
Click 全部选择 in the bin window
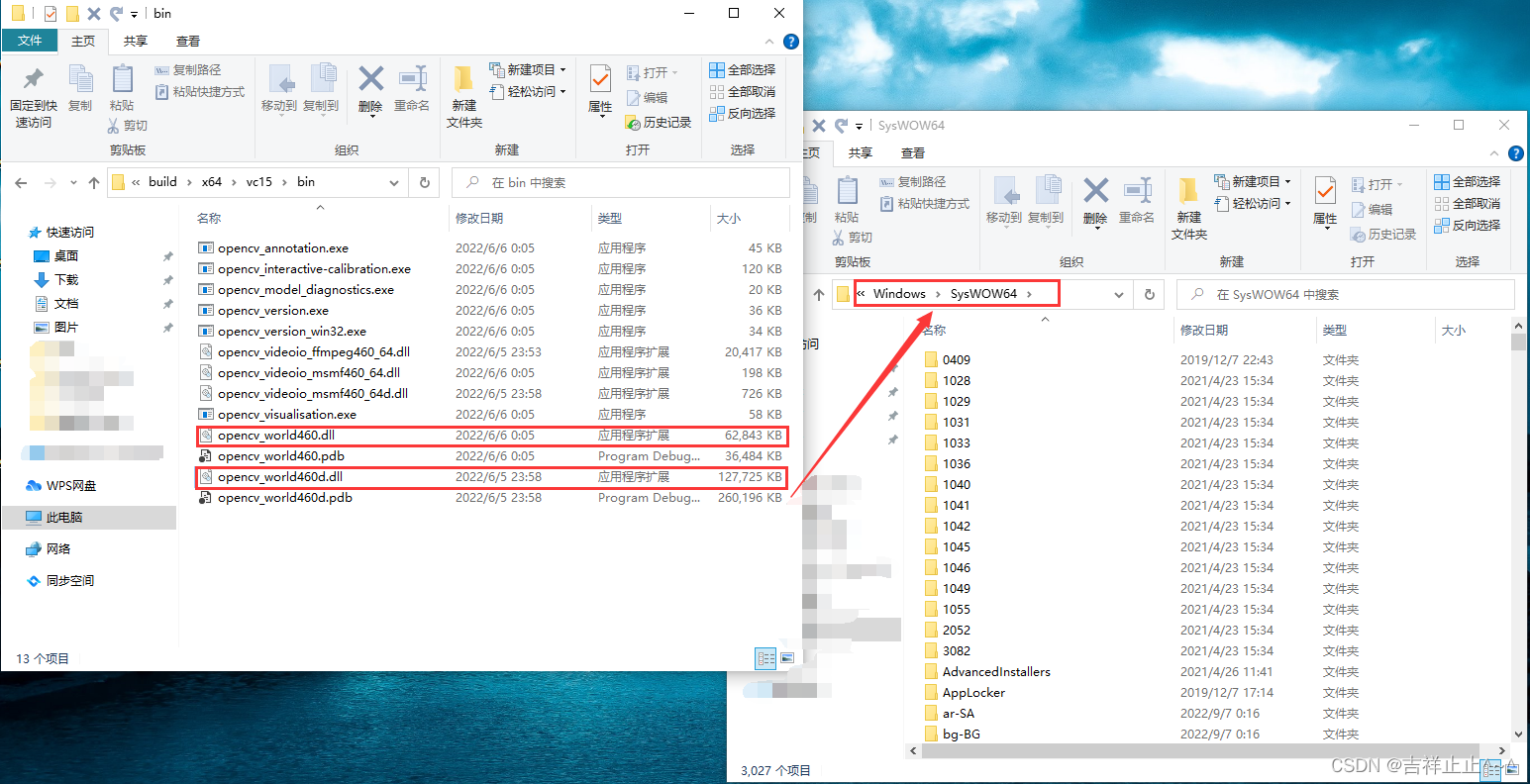point(743,70)
